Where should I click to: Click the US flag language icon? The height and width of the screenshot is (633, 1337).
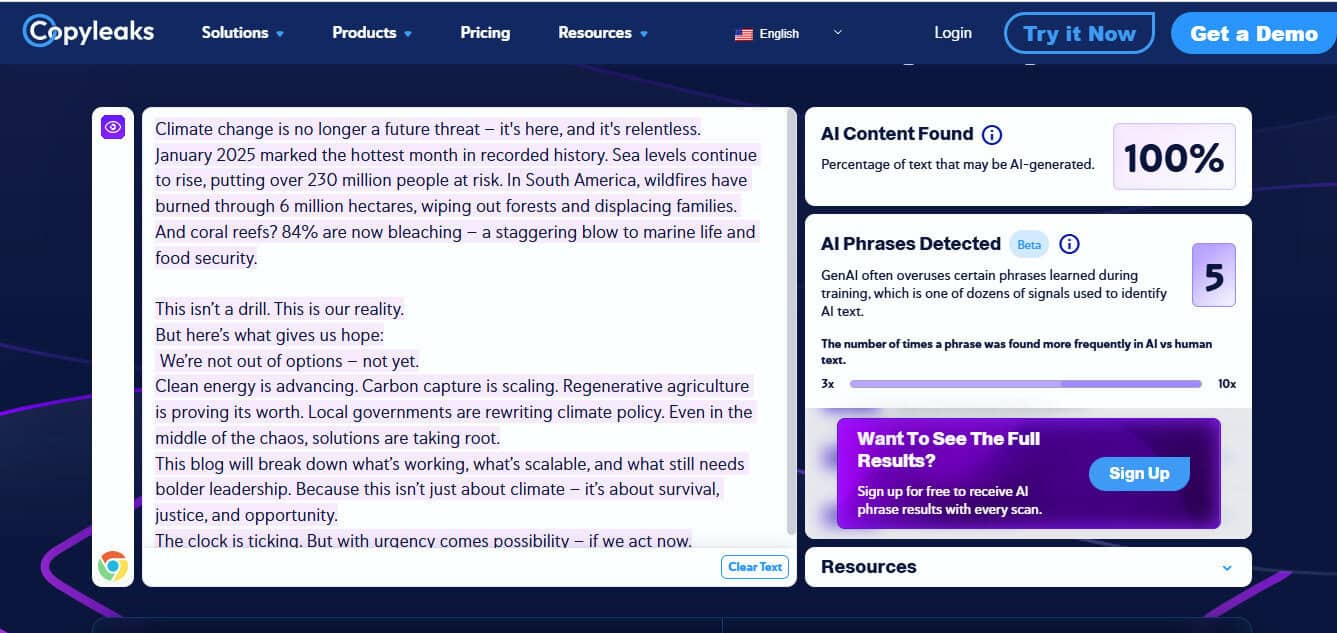pyautogui.click(x=743, y=33)
